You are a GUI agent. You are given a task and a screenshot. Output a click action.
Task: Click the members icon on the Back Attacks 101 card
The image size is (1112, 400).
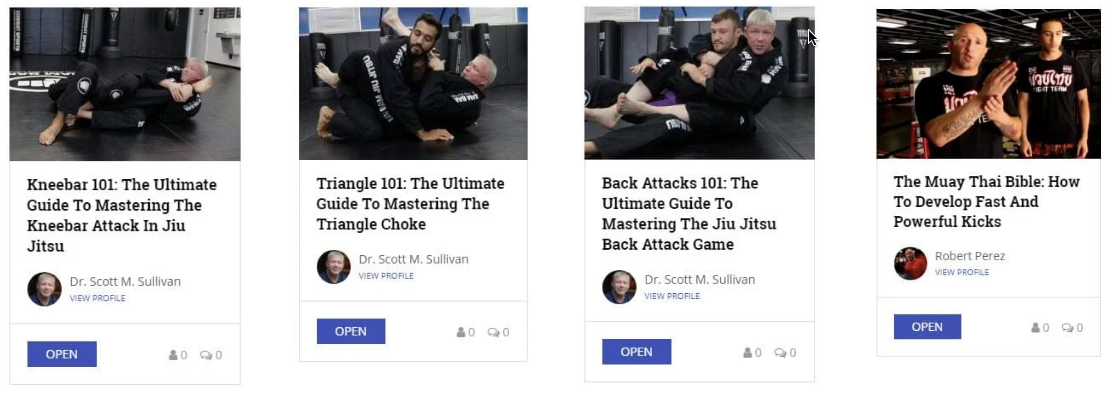(747, 352)
